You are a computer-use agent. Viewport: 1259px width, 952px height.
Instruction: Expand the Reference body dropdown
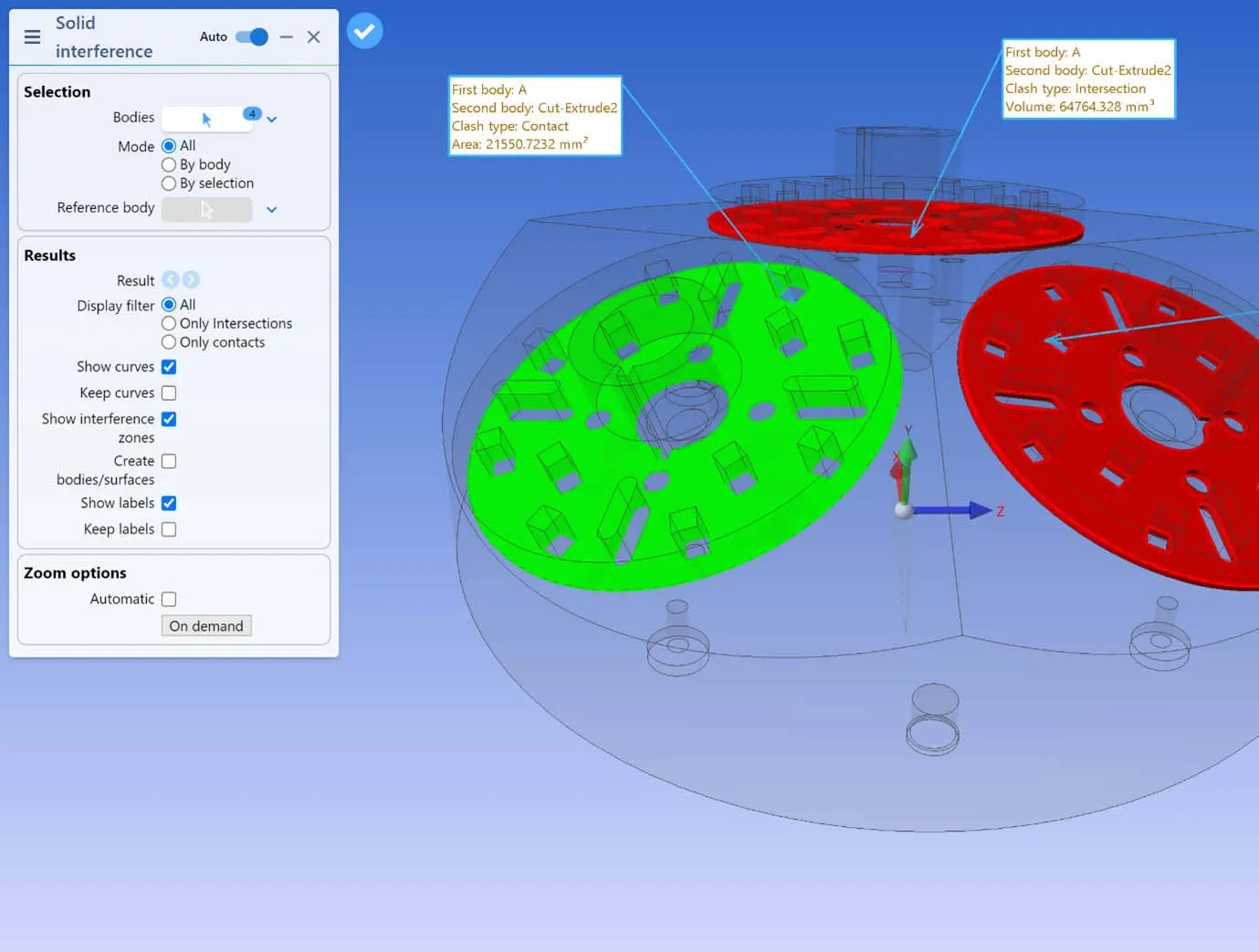pyautogui.click(x=271, y=209)
